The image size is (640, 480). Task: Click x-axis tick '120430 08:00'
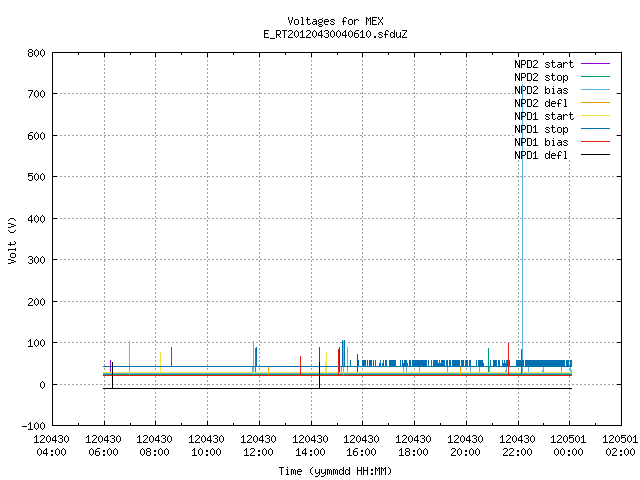click(154, 446)
